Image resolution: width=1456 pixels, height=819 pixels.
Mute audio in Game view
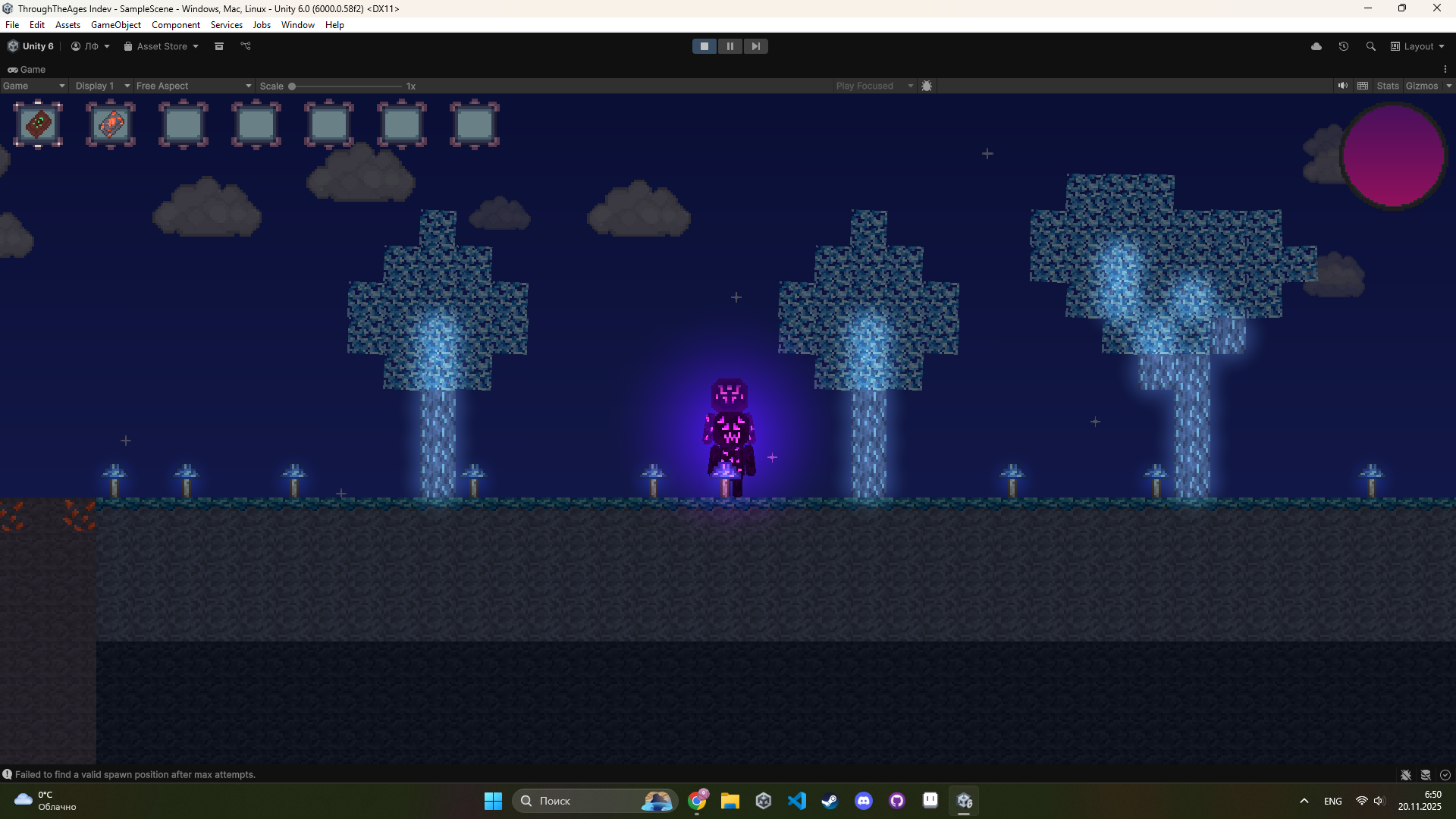point(1343,86)
